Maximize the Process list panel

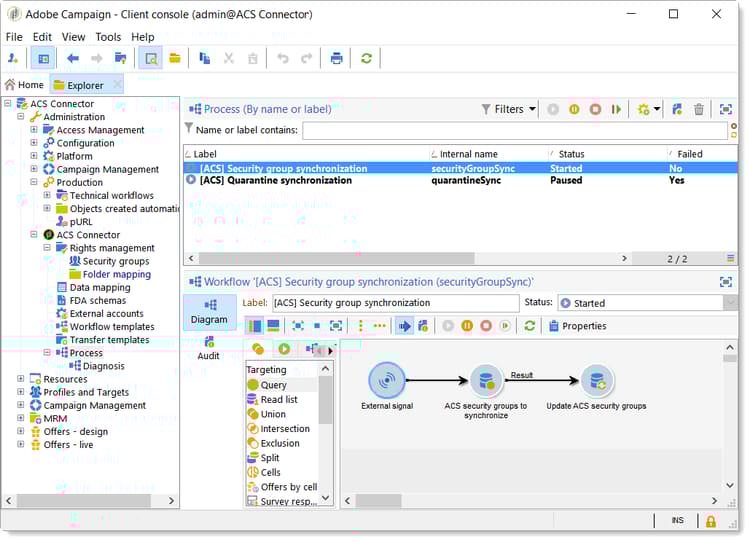click(726, 110)
